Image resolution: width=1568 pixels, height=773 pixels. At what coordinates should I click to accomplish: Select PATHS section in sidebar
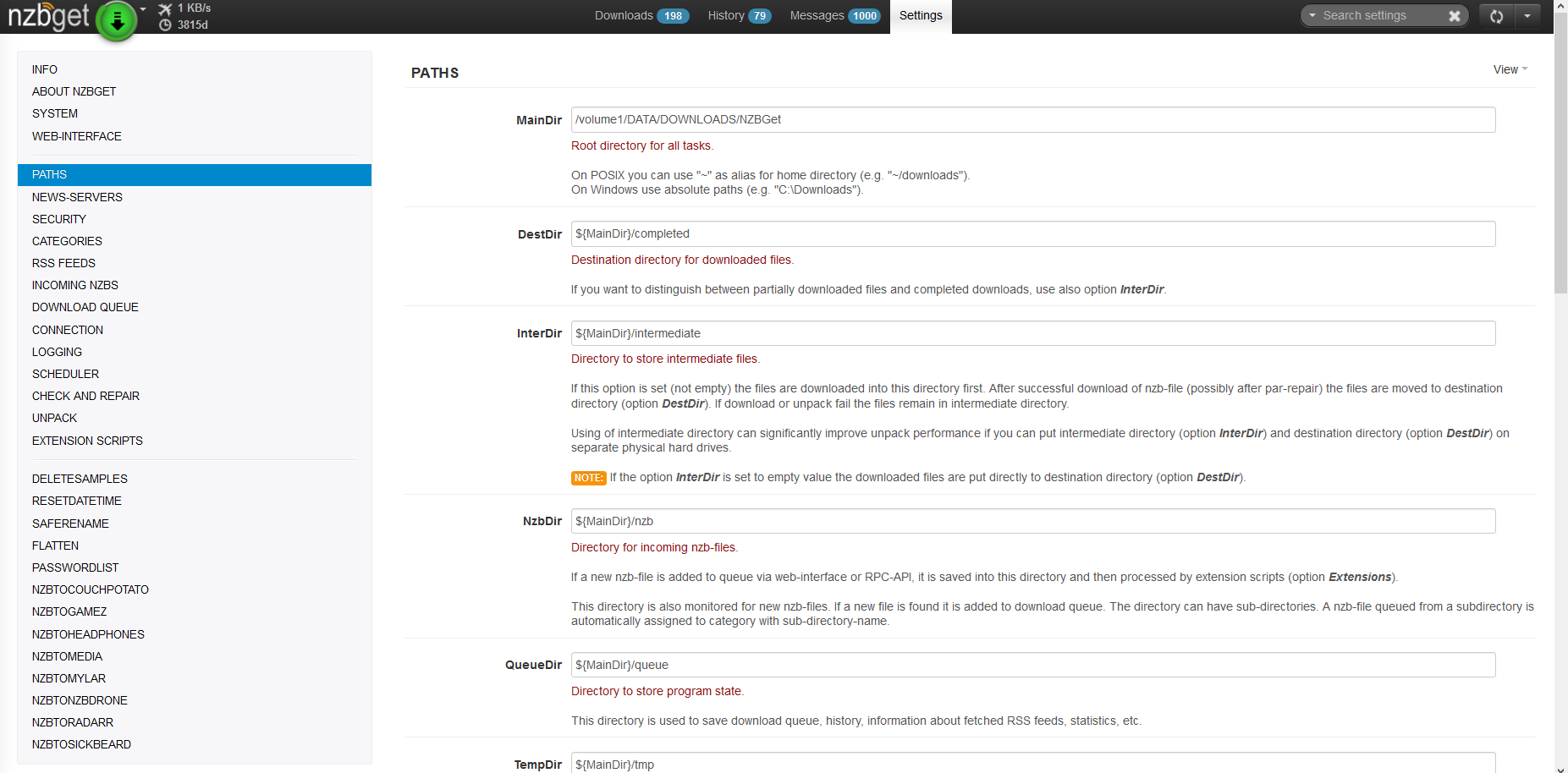click(195, 174)
